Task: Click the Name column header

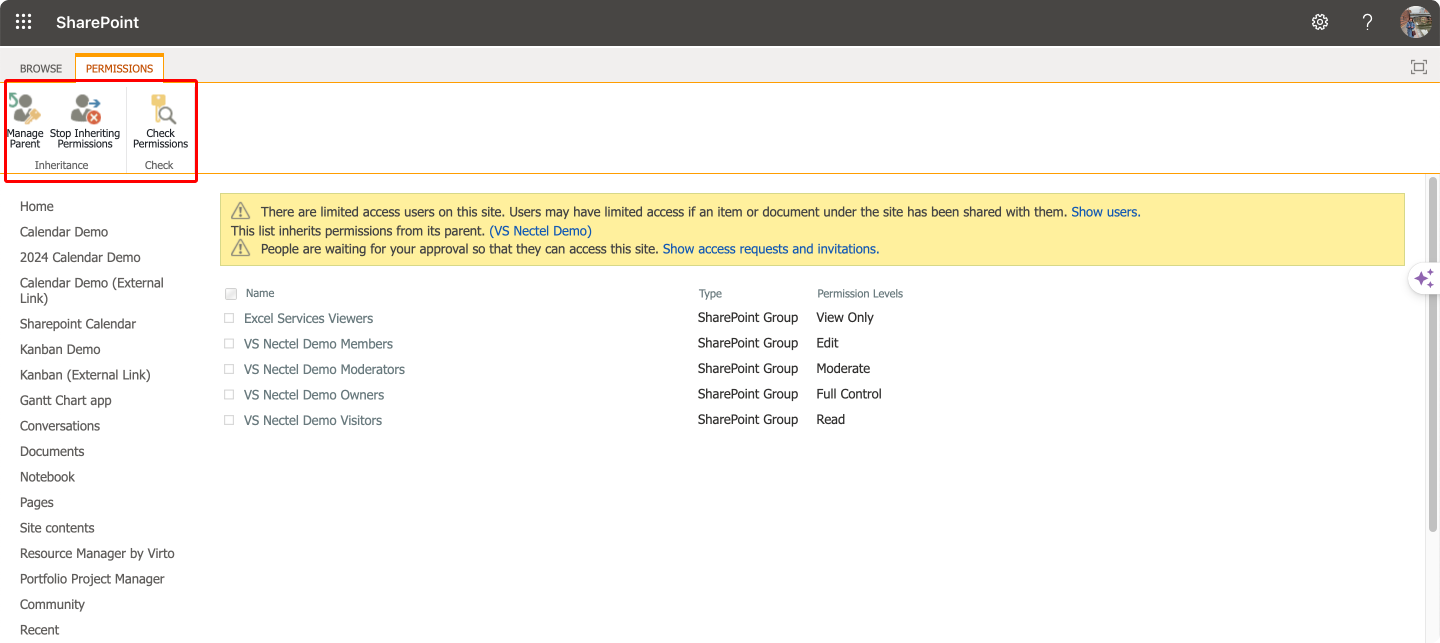Action: 260,293
